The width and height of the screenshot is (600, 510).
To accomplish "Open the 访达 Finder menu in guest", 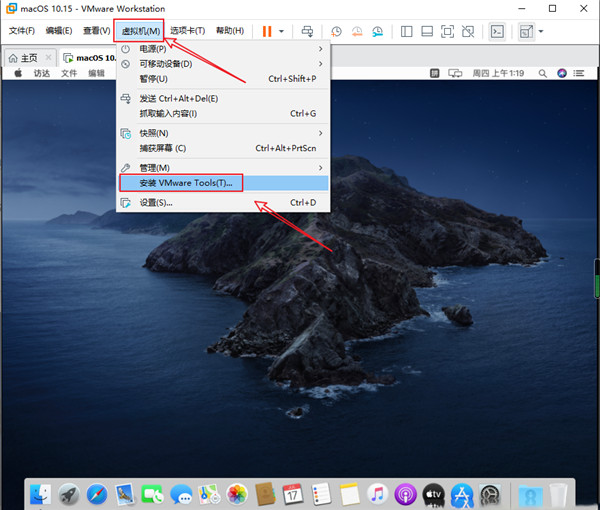I will (42, 73).
